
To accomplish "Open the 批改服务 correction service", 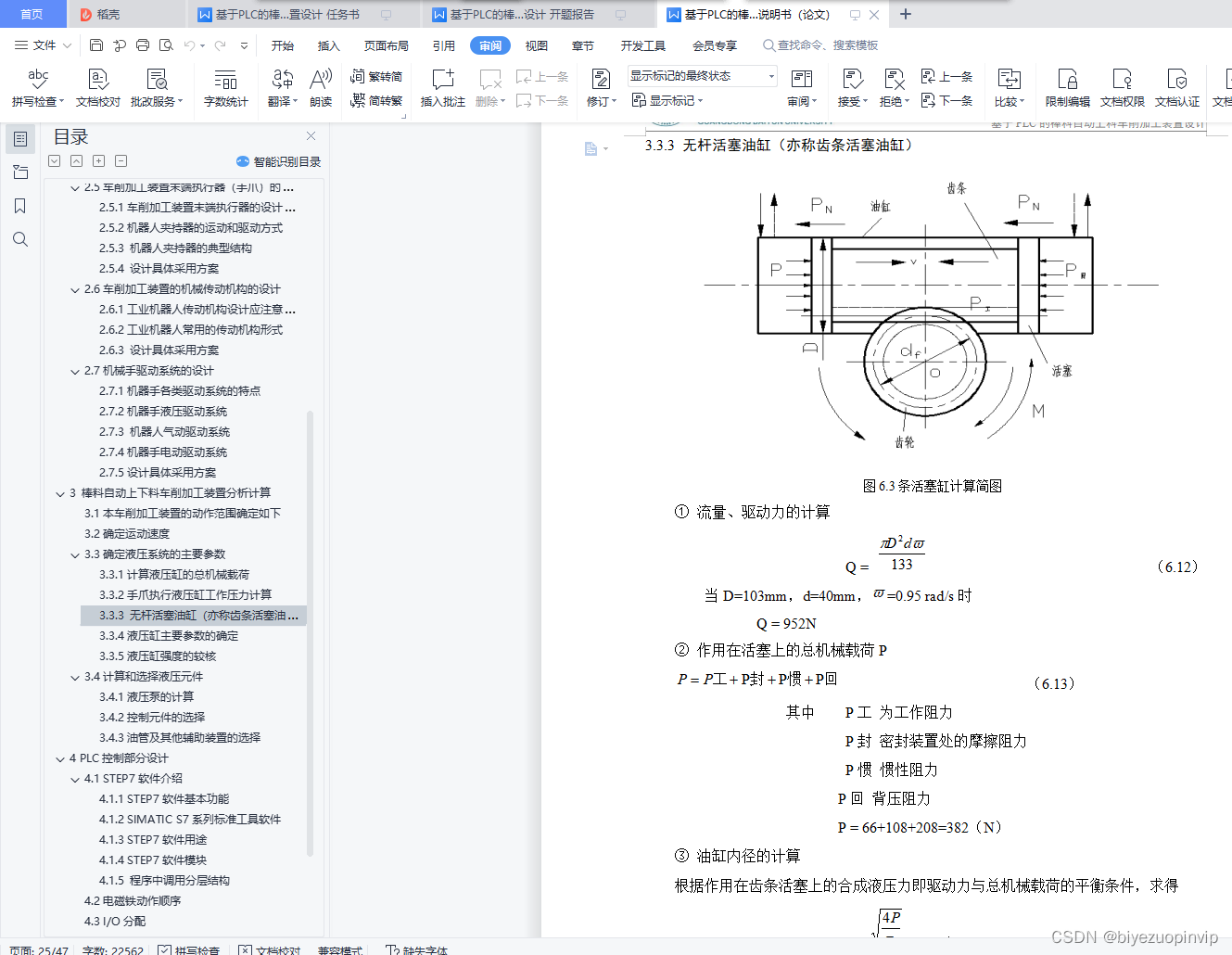I will [157, 88].
